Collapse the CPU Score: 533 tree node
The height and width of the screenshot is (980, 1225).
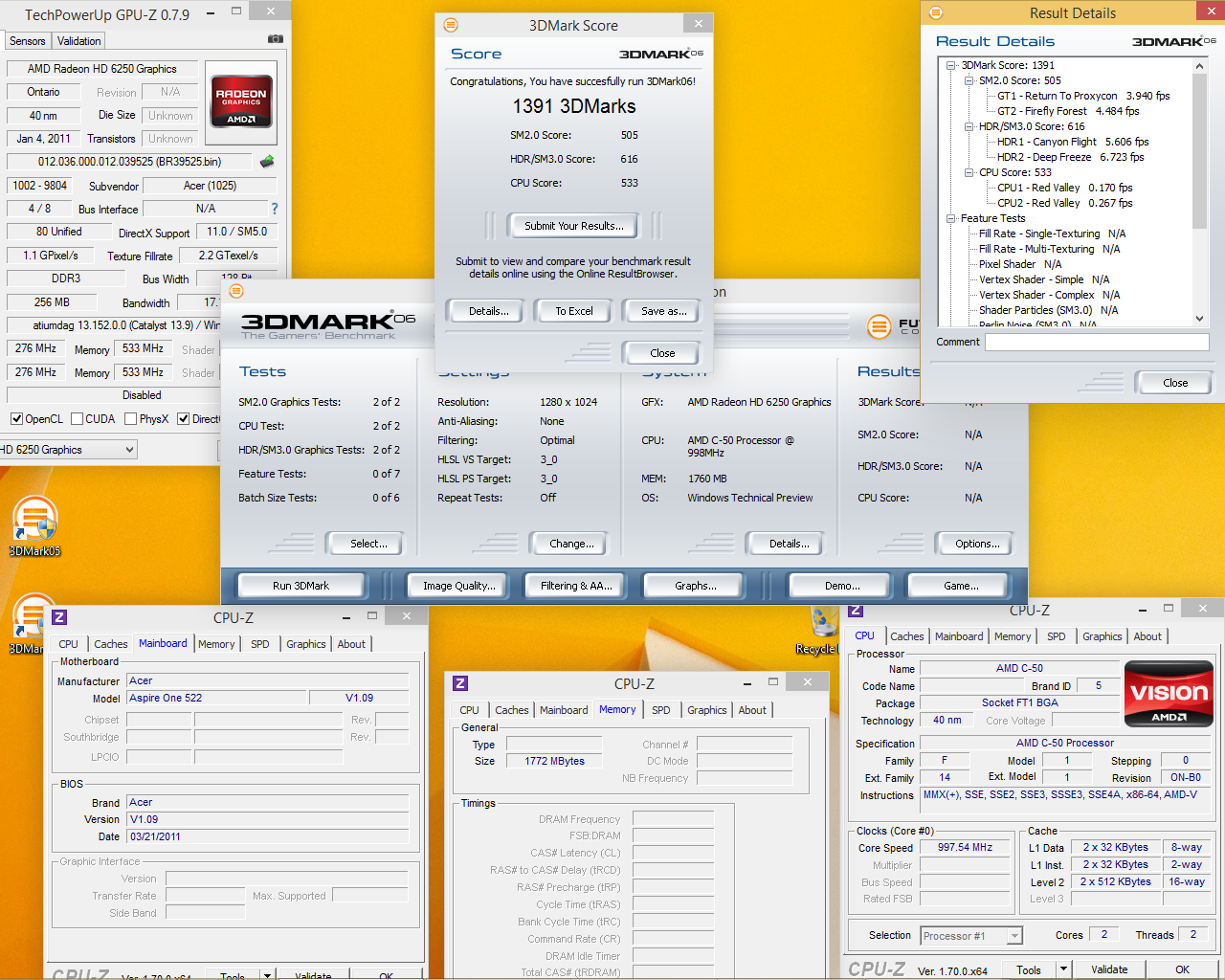tap(969, 172)
